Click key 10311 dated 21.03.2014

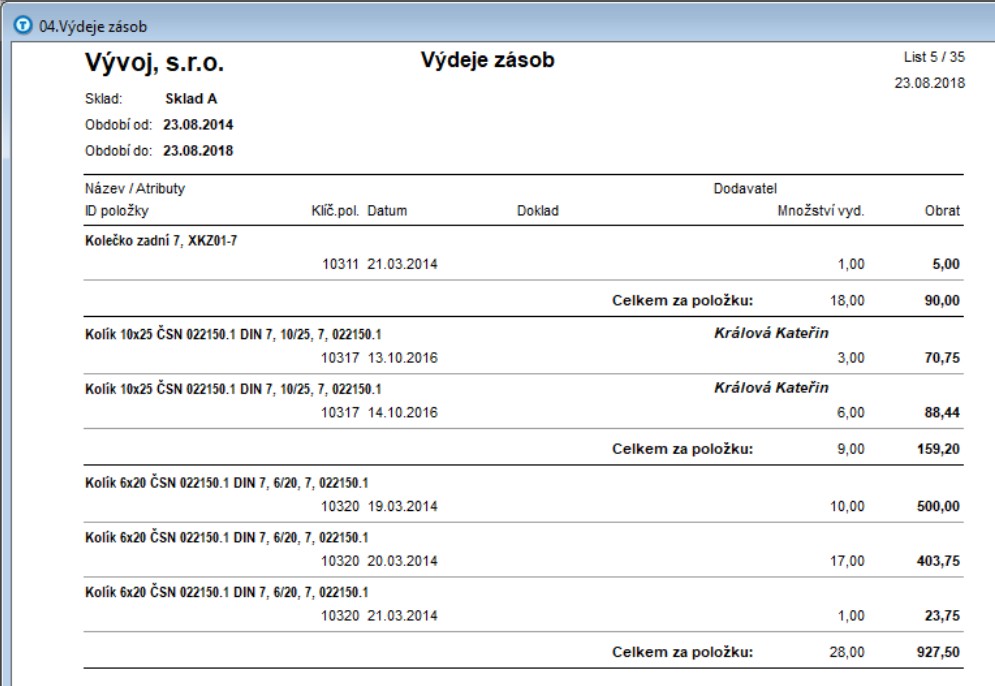click(340, 264)
